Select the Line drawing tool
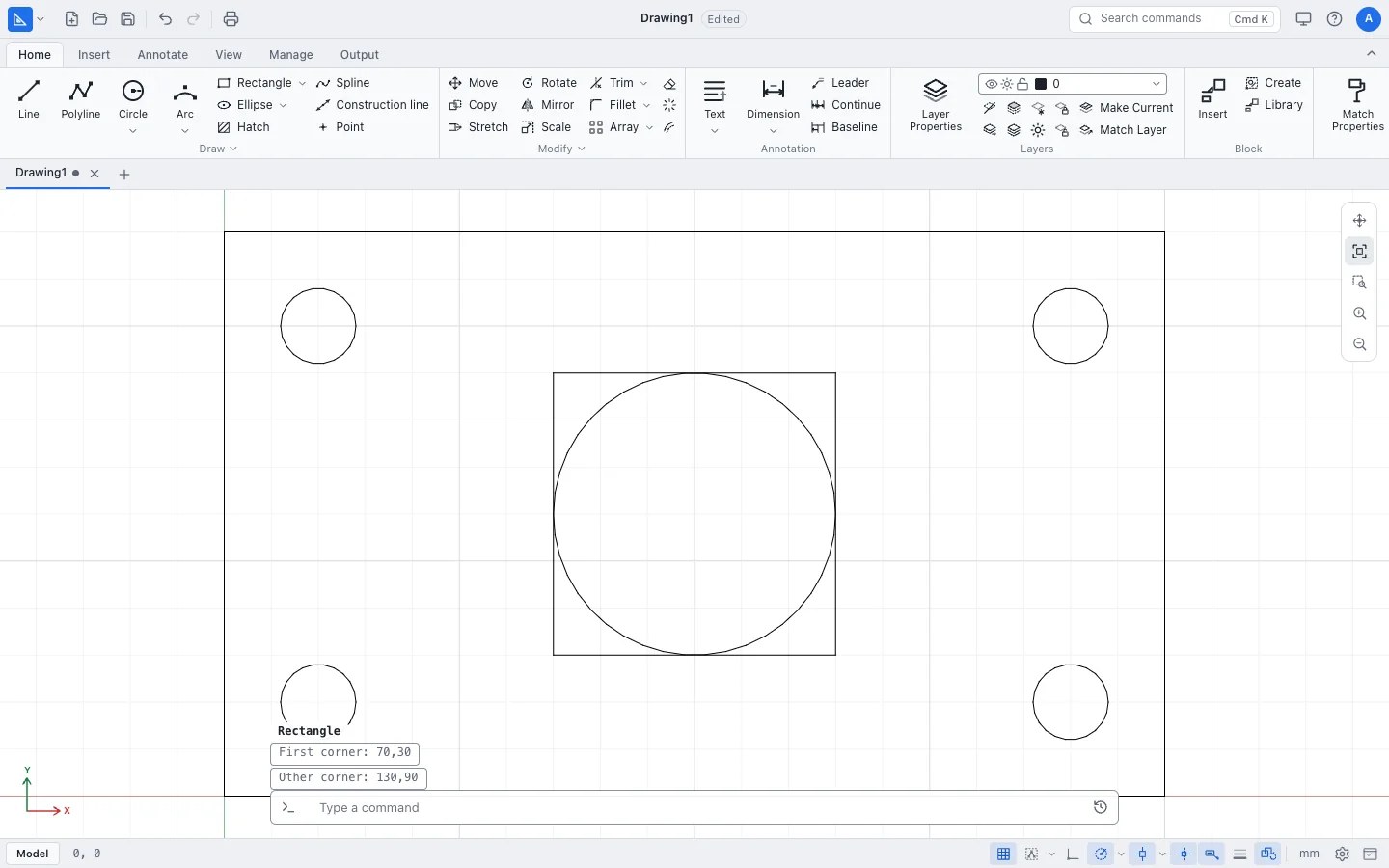Image resolution: width=1389 pixels, height=868 pixels. click(x=29, y=99)
